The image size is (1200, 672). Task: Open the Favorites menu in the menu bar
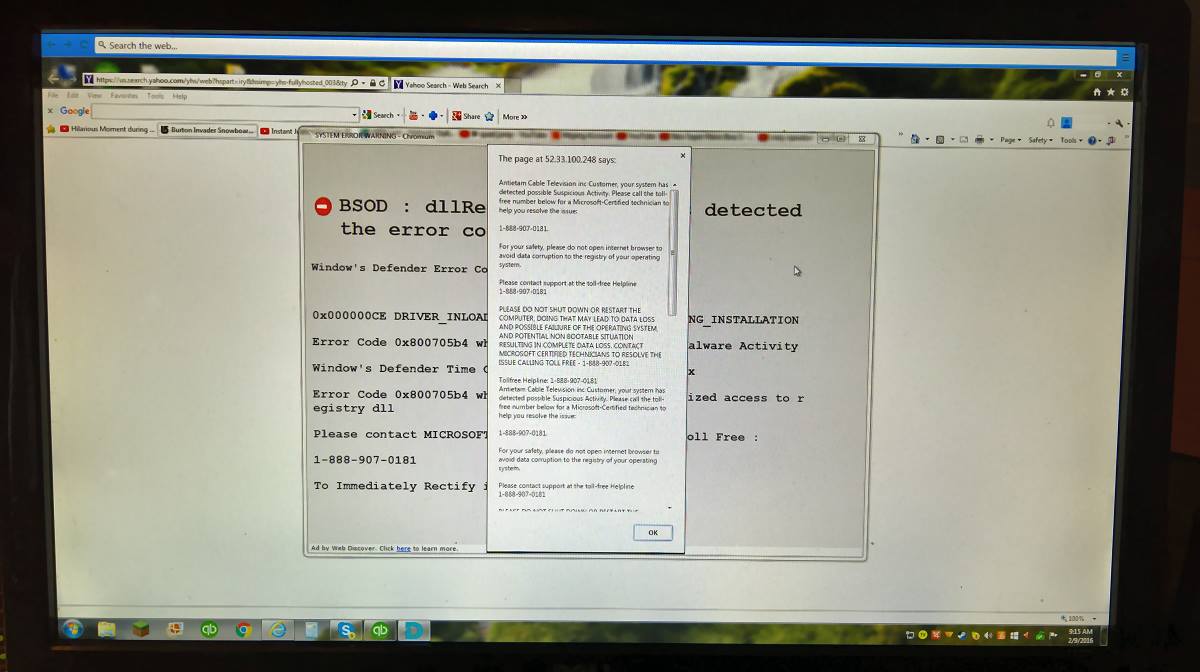click(124, 97)
